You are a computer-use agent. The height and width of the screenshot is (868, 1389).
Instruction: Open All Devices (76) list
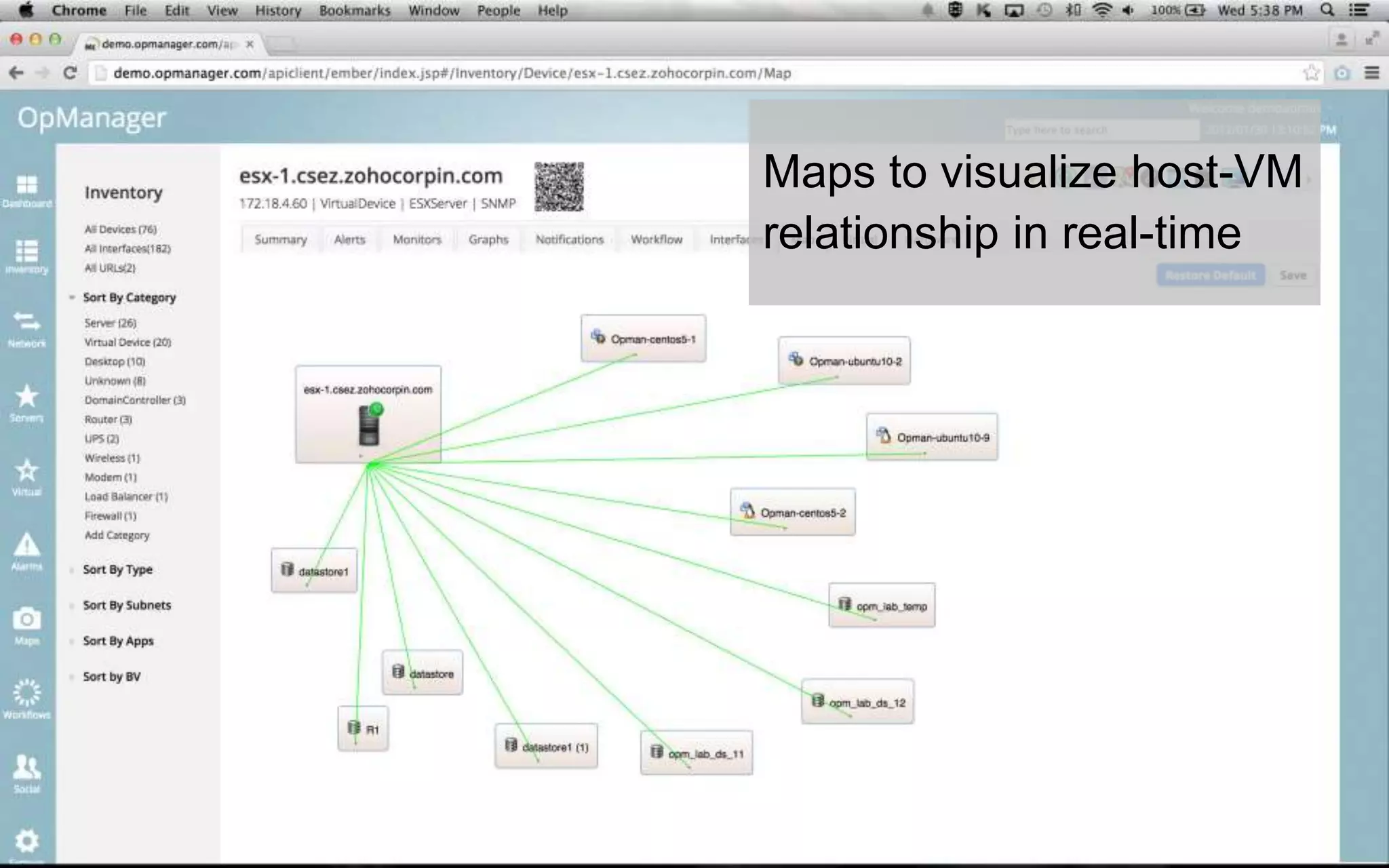[121, 229]
